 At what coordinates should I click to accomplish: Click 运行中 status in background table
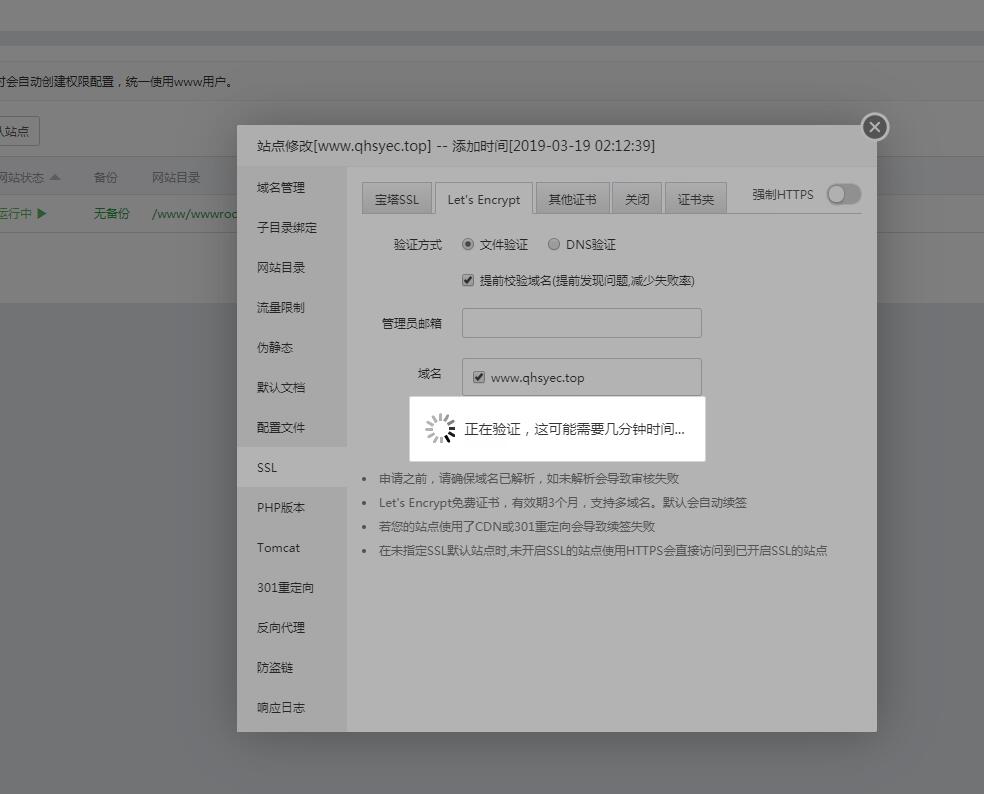[x=23, y=213]
